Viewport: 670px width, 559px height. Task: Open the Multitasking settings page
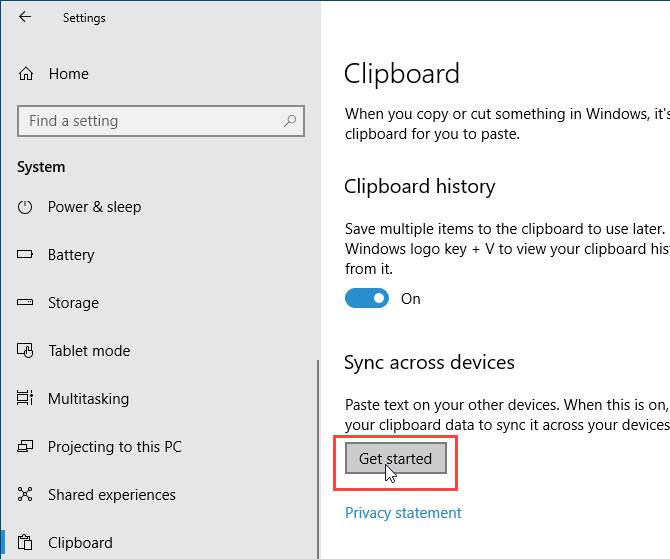[x=88, y=399]
